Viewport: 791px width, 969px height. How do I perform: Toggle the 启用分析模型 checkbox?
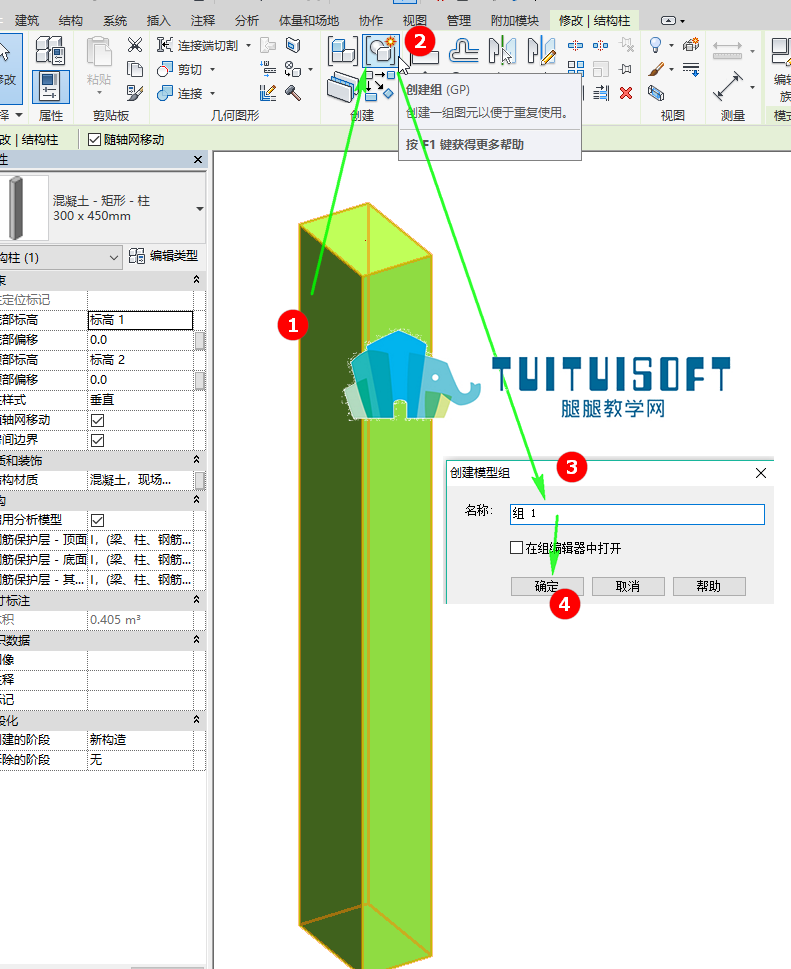pos(98,520)
